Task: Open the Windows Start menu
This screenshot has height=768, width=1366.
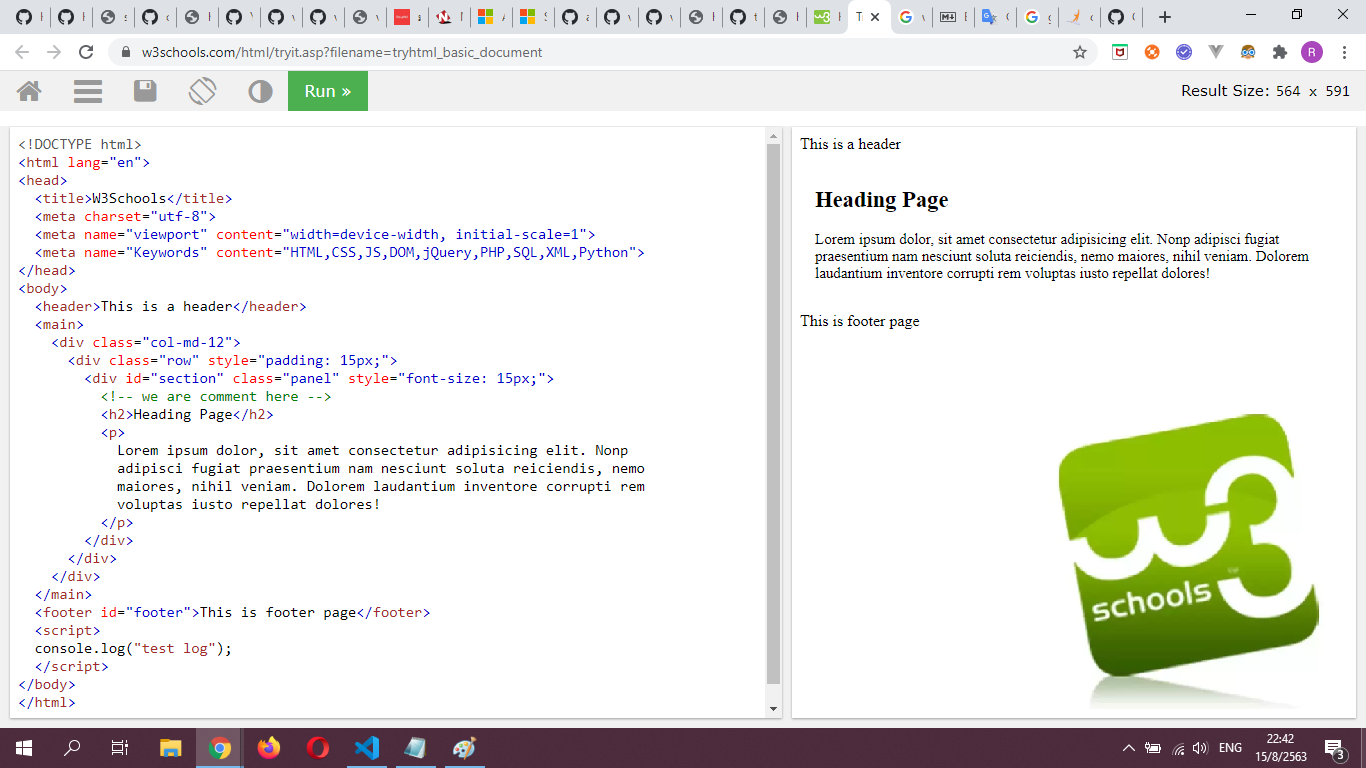Action: [24, 748]
